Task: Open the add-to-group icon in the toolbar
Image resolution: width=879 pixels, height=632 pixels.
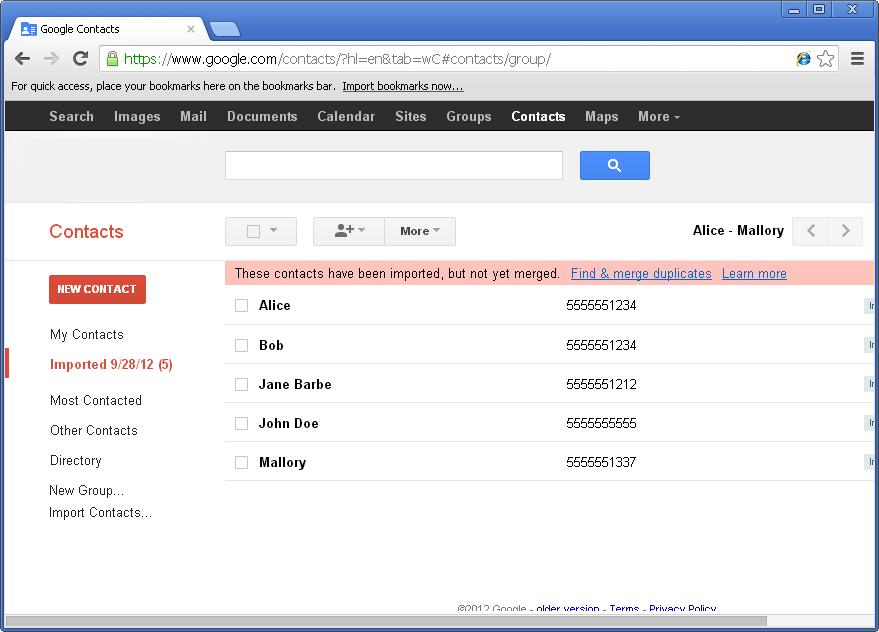Action: pyautogui.click(x=347, y=231)
